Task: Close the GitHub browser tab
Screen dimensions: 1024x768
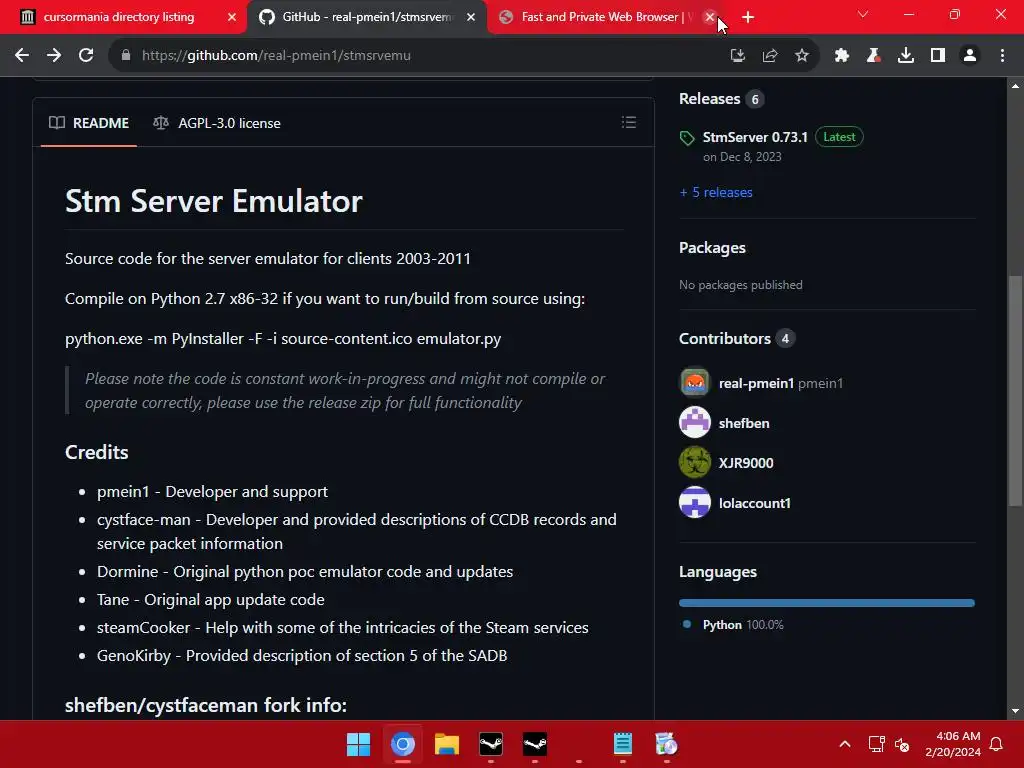Action: tap(471, 17)
